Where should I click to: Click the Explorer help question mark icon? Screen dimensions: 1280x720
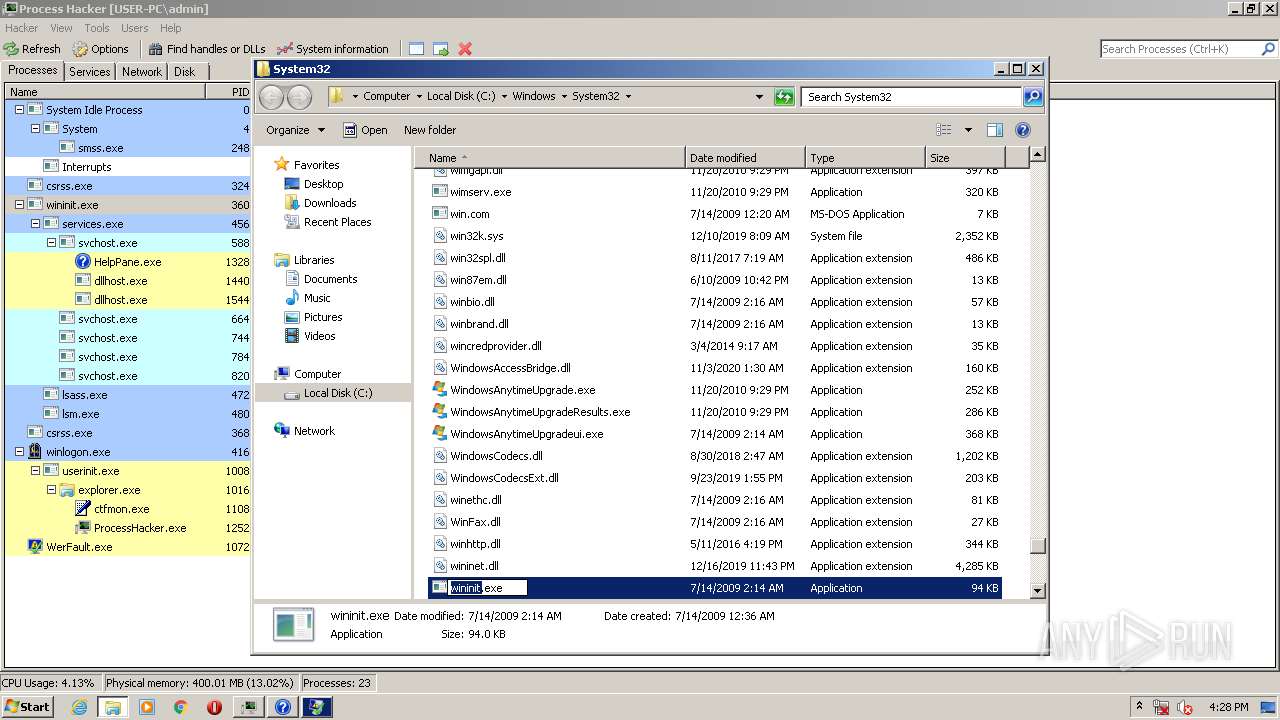(1023, 130)
